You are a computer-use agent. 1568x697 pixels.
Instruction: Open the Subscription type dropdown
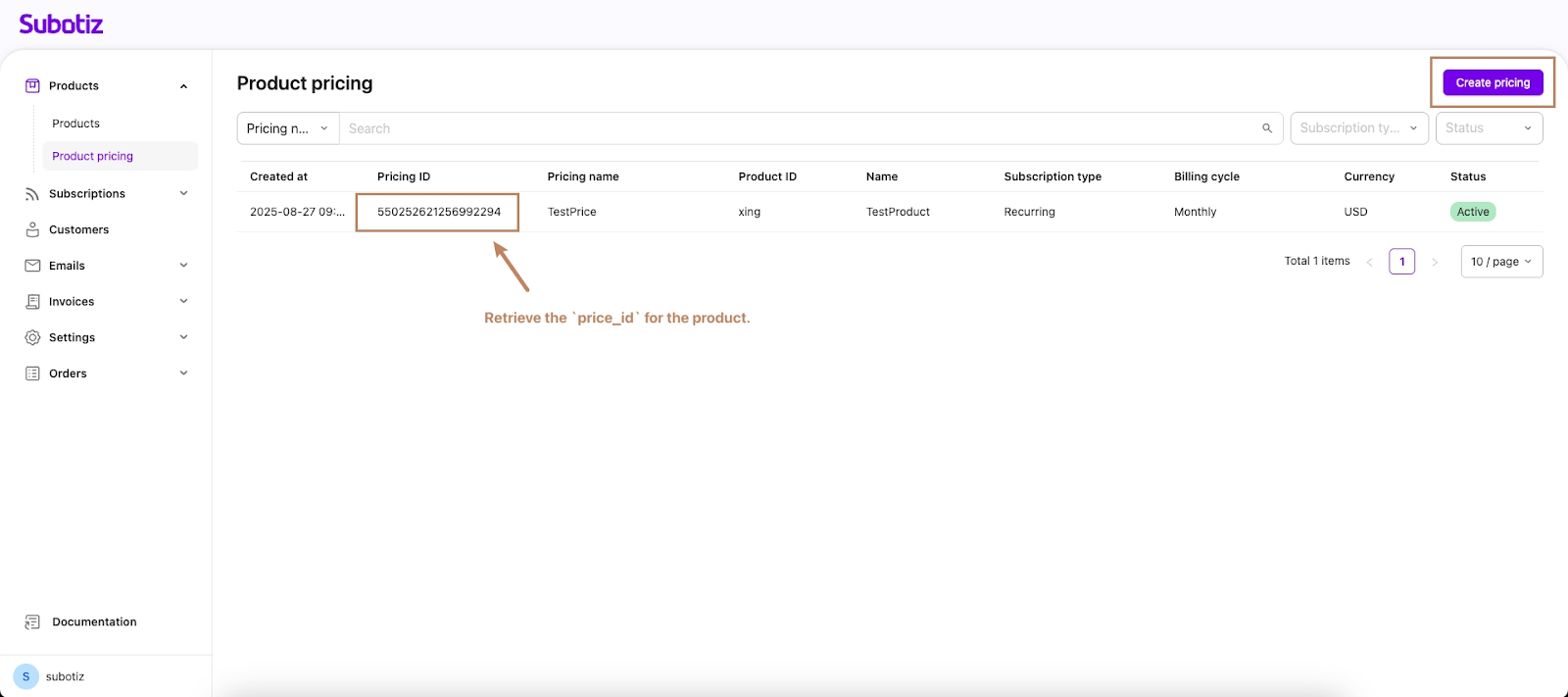1358,128
